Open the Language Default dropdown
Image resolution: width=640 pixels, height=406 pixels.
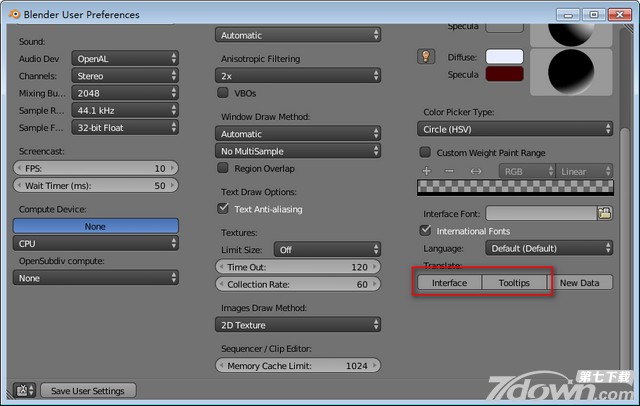tap(549, 248)
